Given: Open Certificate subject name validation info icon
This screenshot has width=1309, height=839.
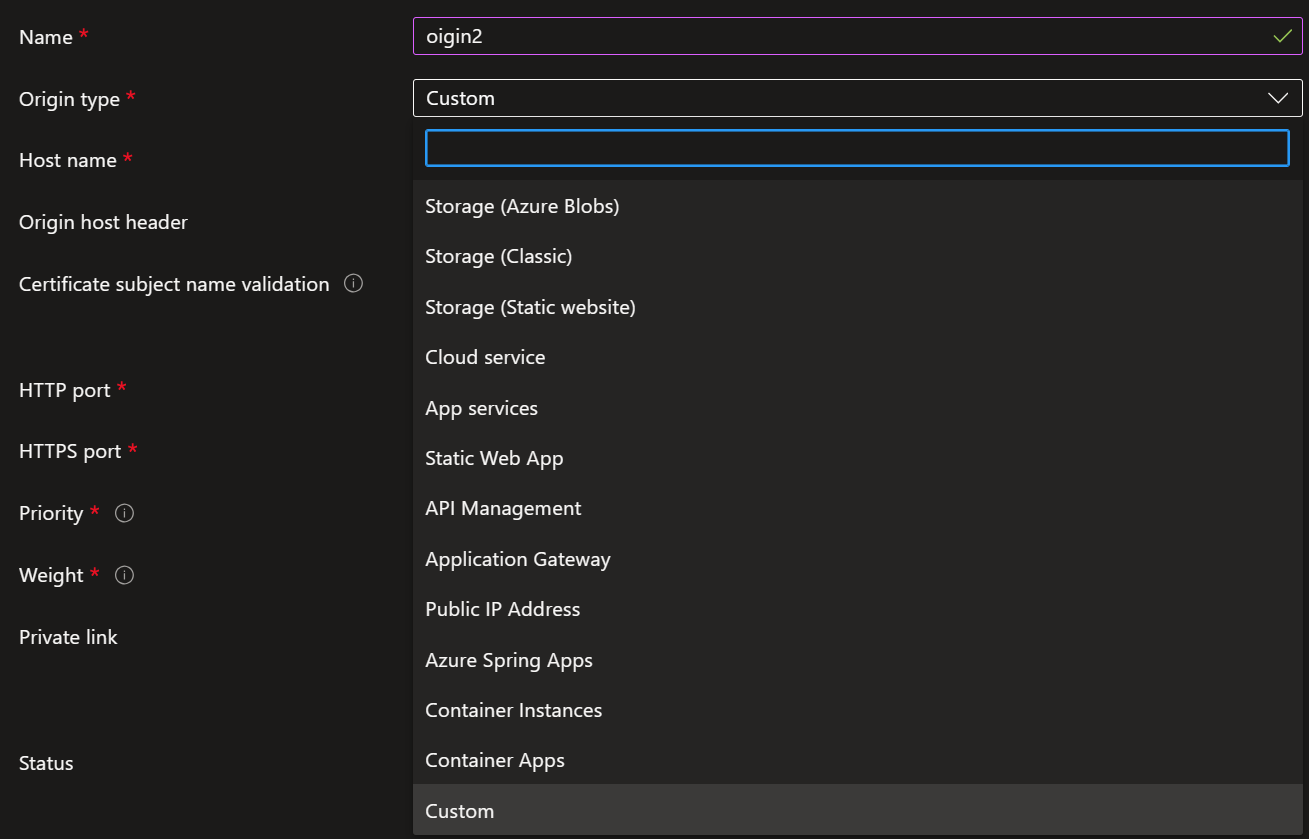Looking at the screenshot, I should point(353,283).
